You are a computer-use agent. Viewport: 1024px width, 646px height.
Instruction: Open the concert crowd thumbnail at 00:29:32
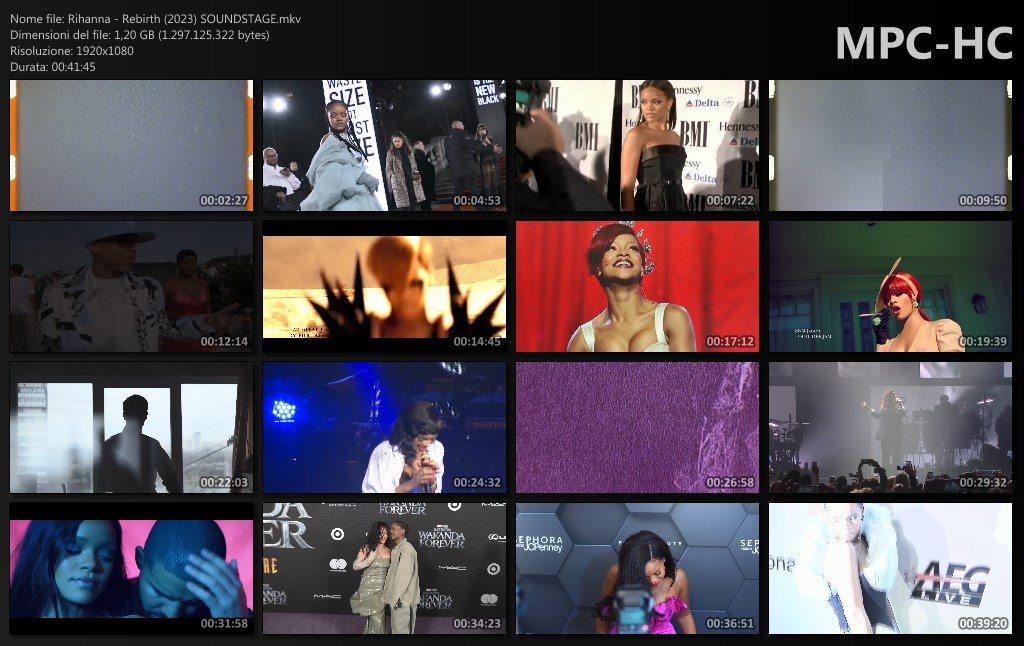point(890,428)
